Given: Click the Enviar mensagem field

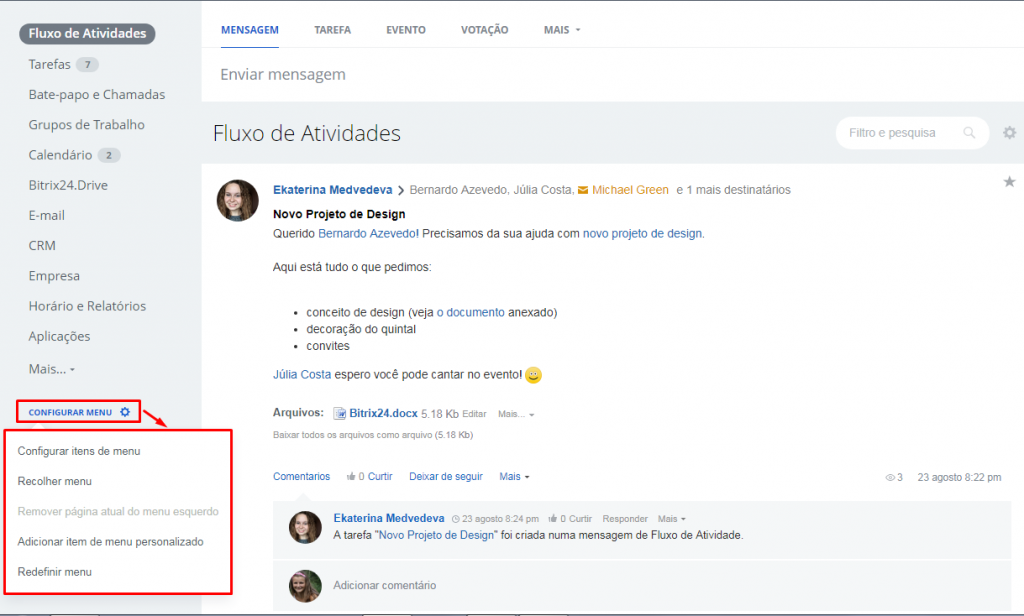Looking at the screenshot, I should click(x=613, y=74).
